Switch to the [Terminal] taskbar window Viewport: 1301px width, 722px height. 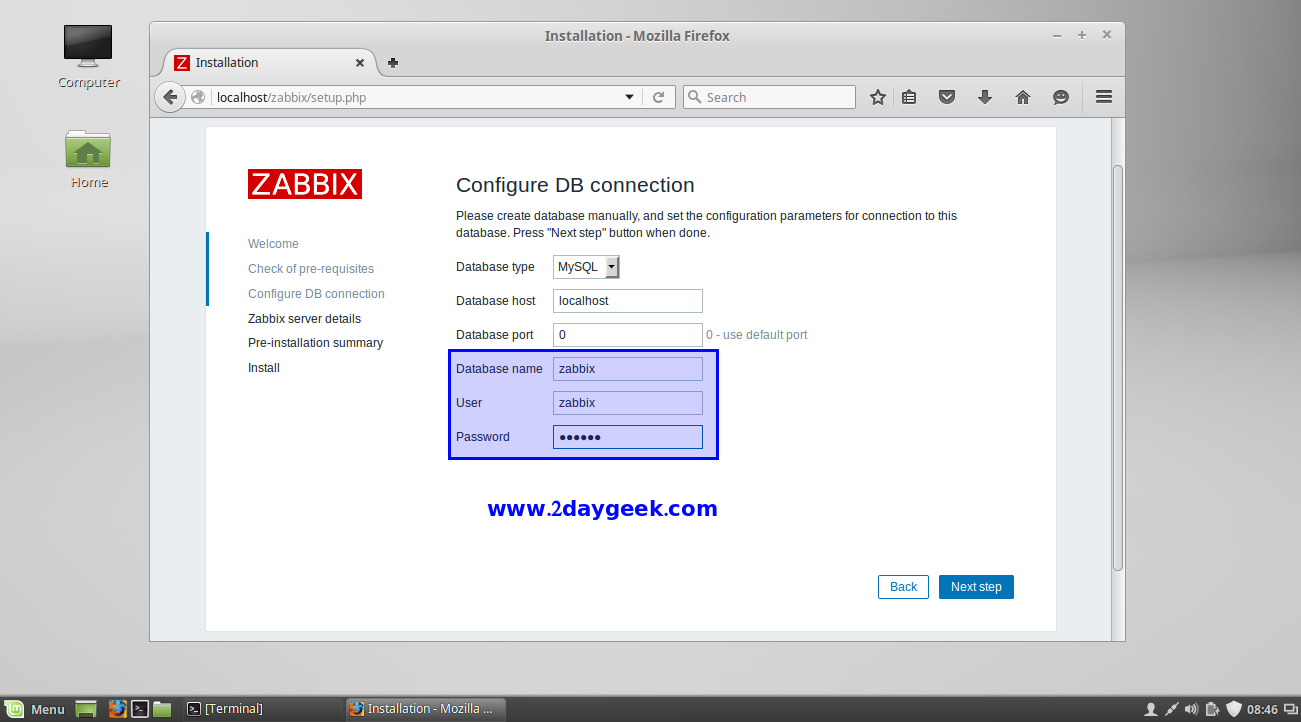tap(262, 709)
